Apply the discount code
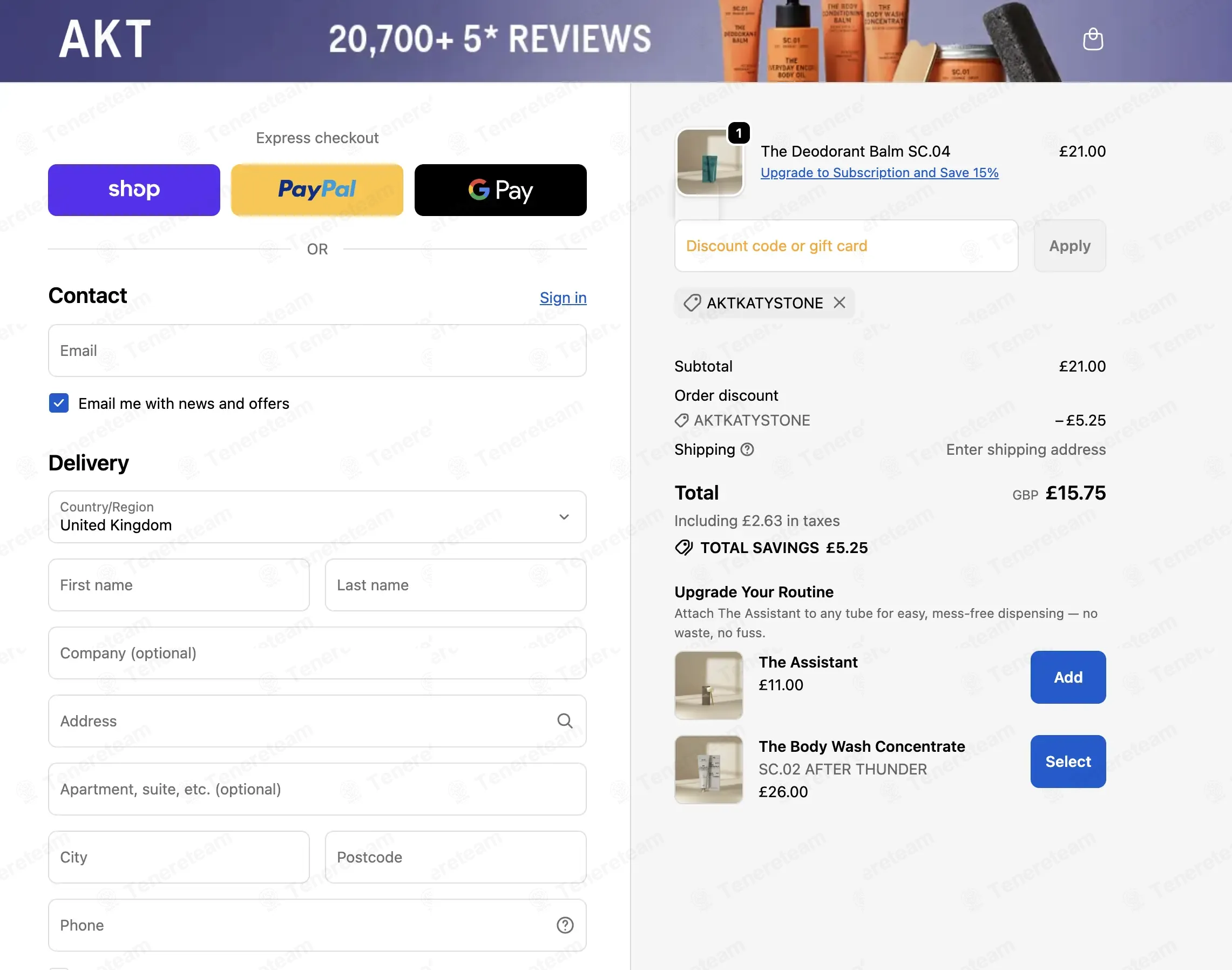The width and height of the screenshot is (1232, 970). 1069,246
